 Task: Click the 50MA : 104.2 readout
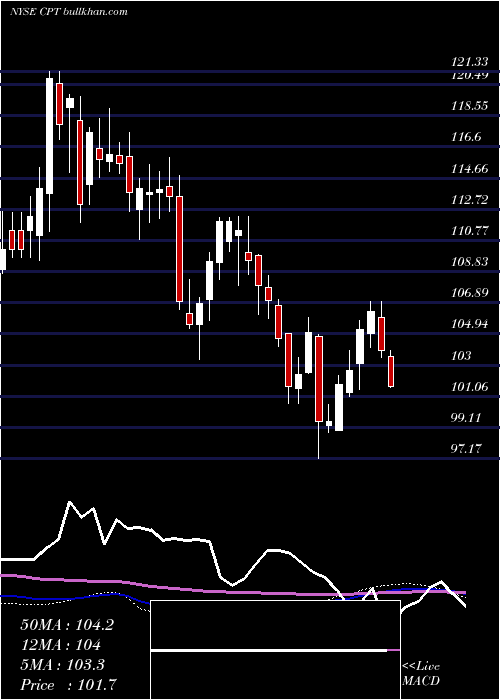coord(67,625)
